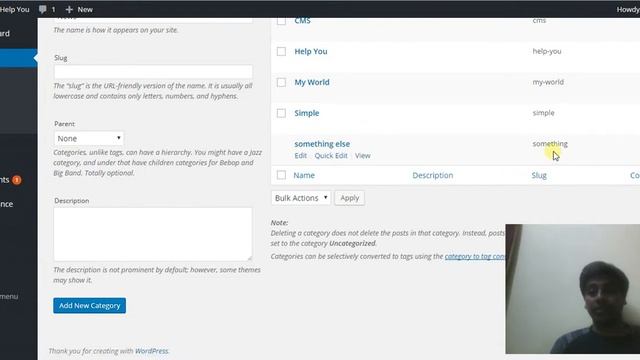Open the Dashboard sidebar menu item
Viewport: 640px width, 360px height.
(x=5, y=33)
